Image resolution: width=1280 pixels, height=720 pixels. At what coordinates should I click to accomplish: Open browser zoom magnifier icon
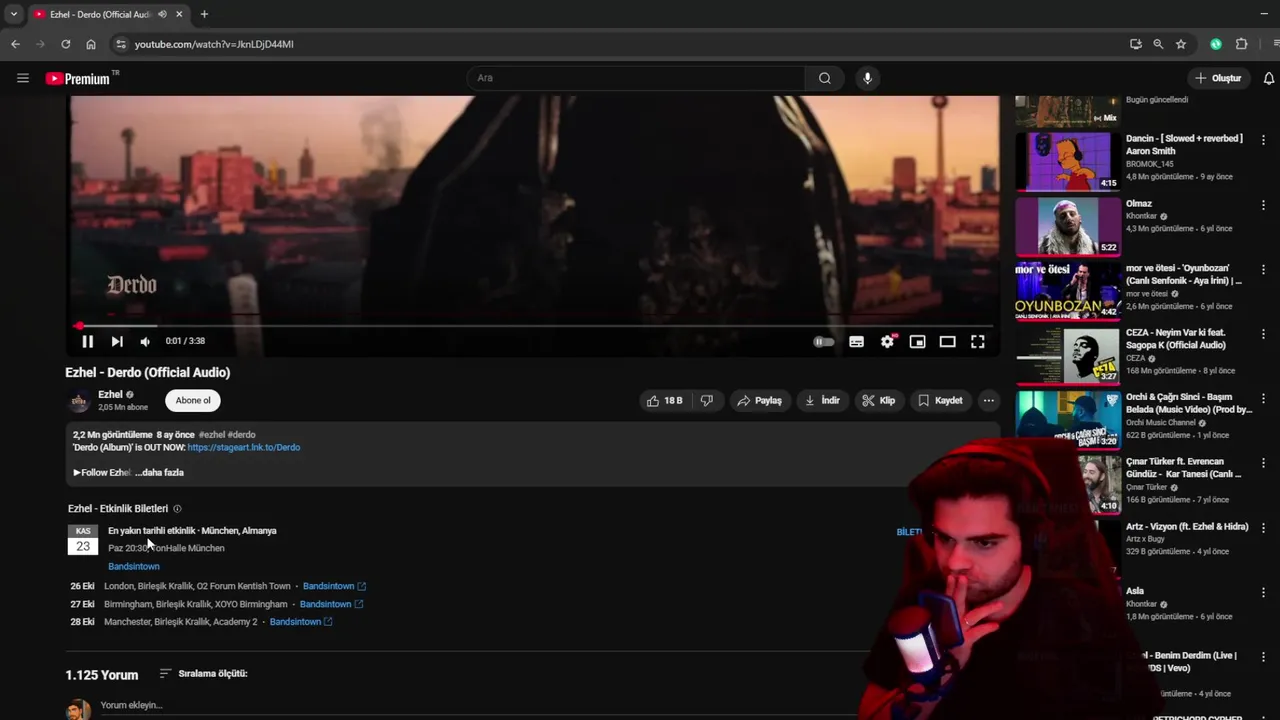1158,44
